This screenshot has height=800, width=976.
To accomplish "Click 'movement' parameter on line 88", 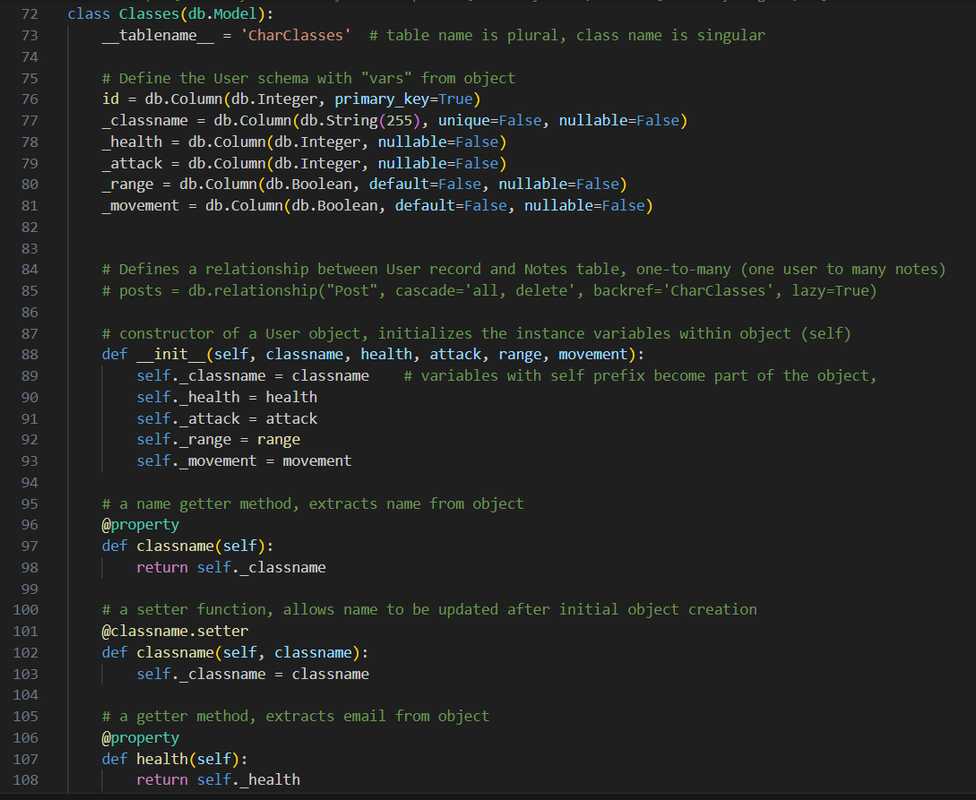I will (593, 354).
